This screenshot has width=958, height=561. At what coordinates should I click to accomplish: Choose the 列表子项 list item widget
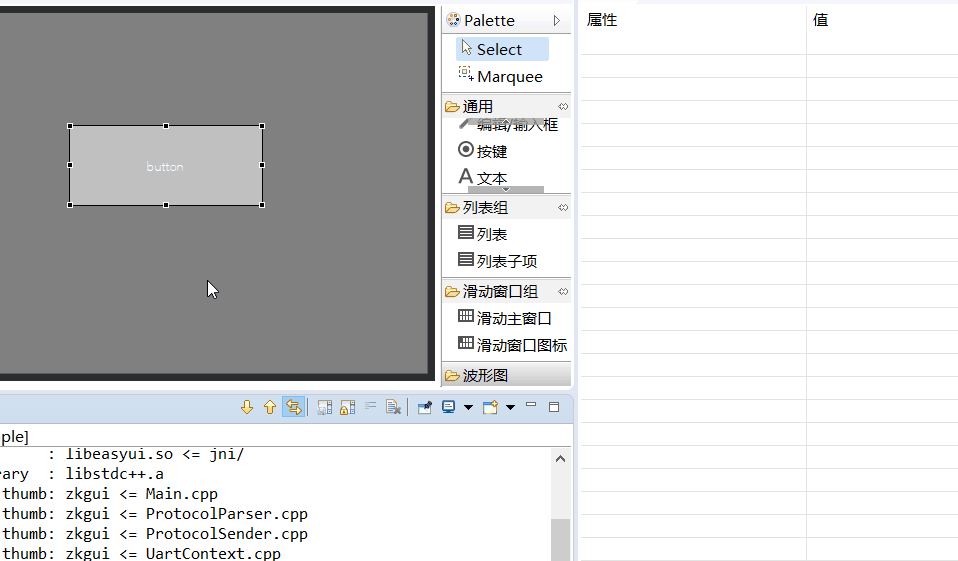[x=497, y=260]
